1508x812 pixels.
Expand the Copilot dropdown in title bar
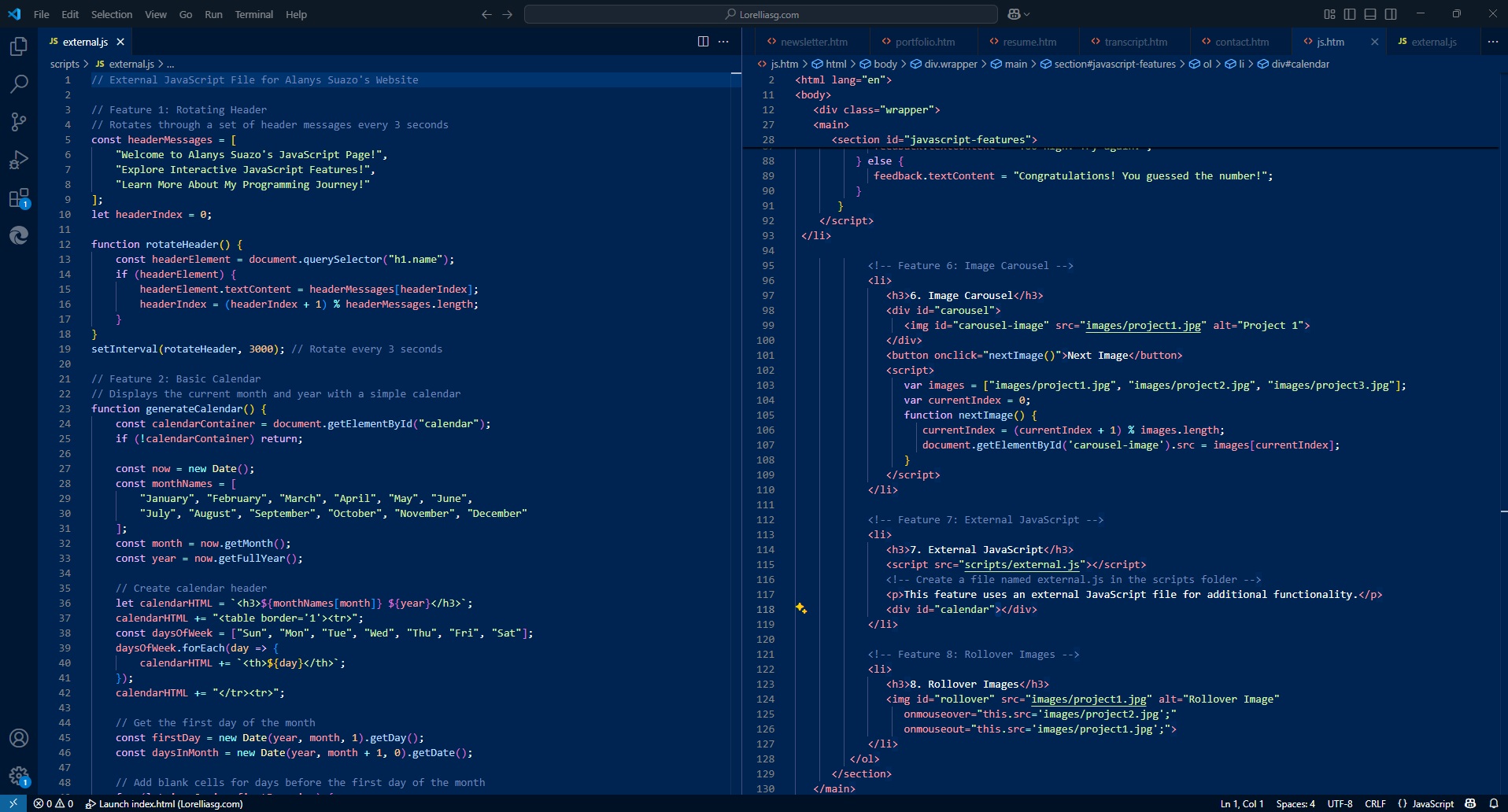coord(1026,14)
